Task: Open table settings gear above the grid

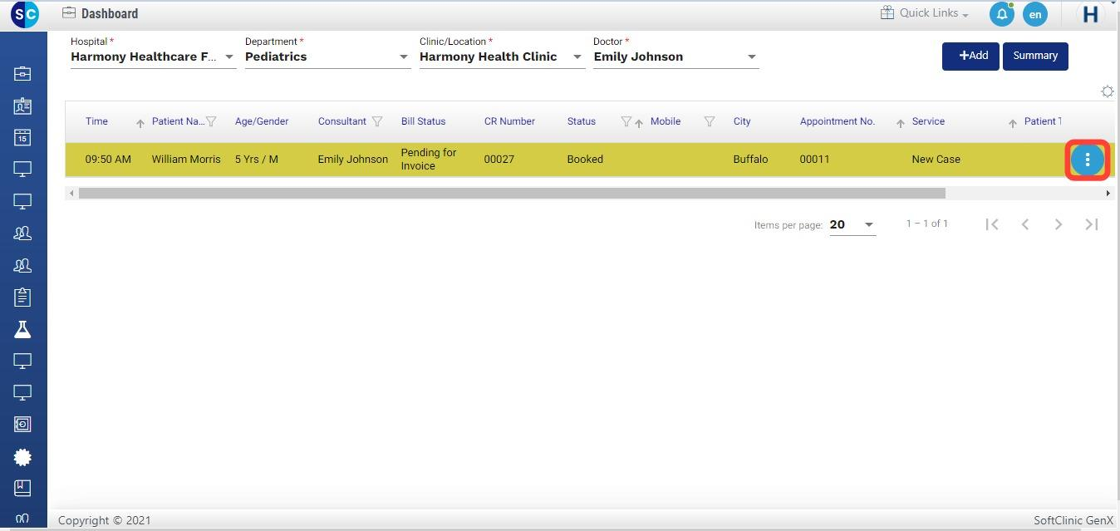Action: [x=1107, y=91]
